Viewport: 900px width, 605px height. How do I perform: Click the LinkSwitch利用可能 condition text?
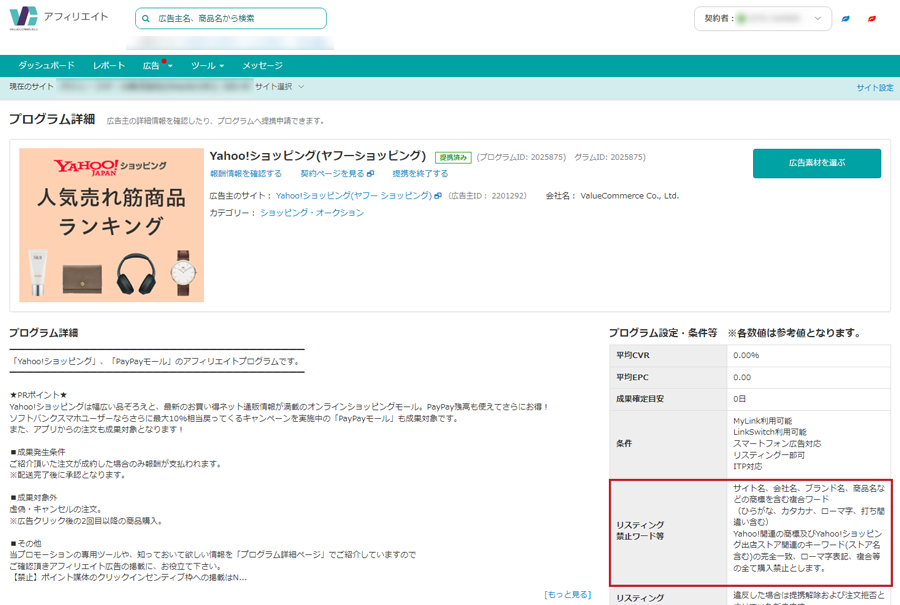[770, 432]
